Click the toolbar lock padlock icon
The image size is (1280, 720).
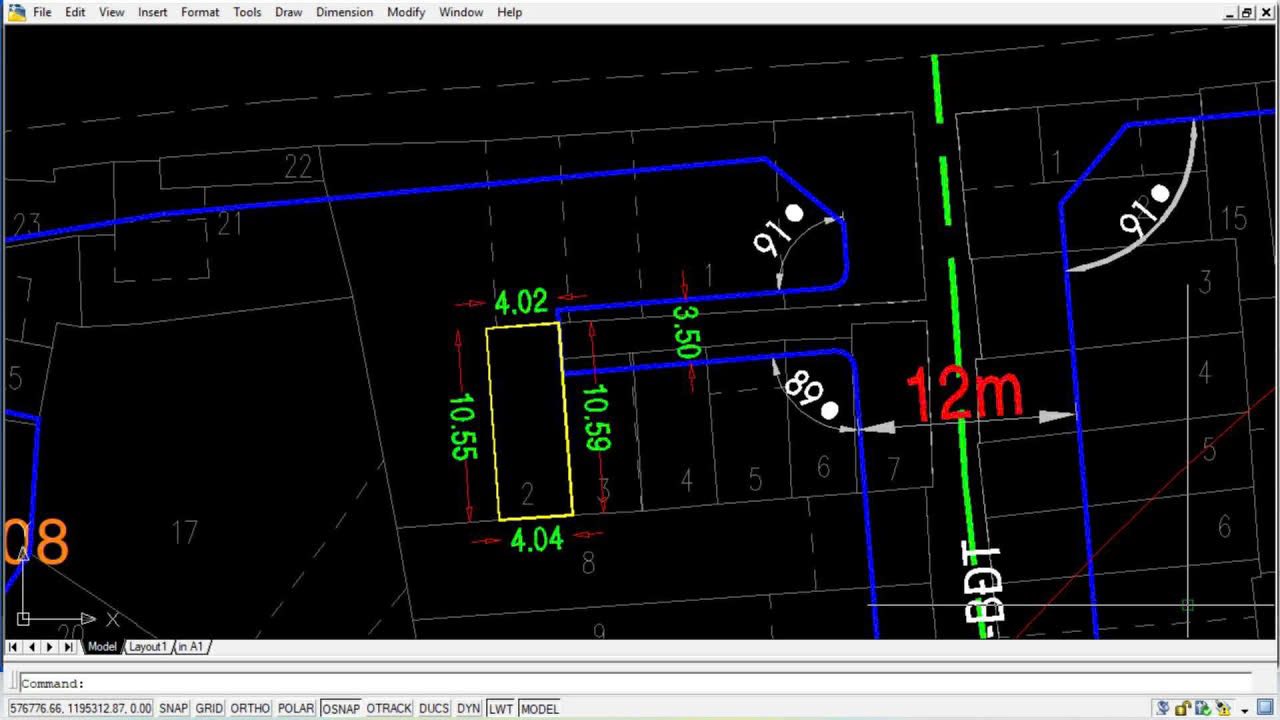tap(1183, 709)
